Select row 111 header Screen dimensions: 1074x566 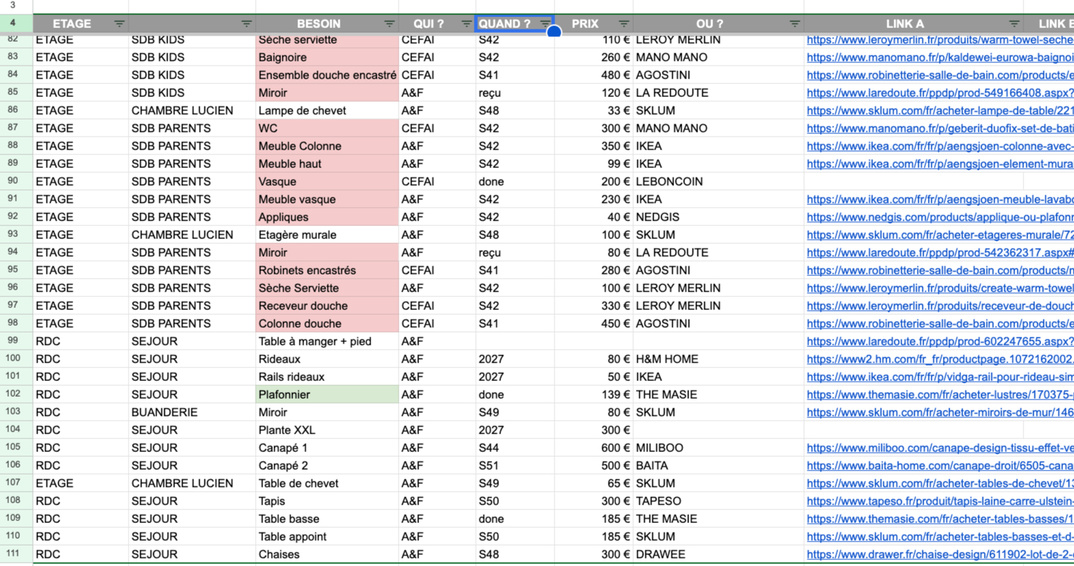tap(16, 554)
